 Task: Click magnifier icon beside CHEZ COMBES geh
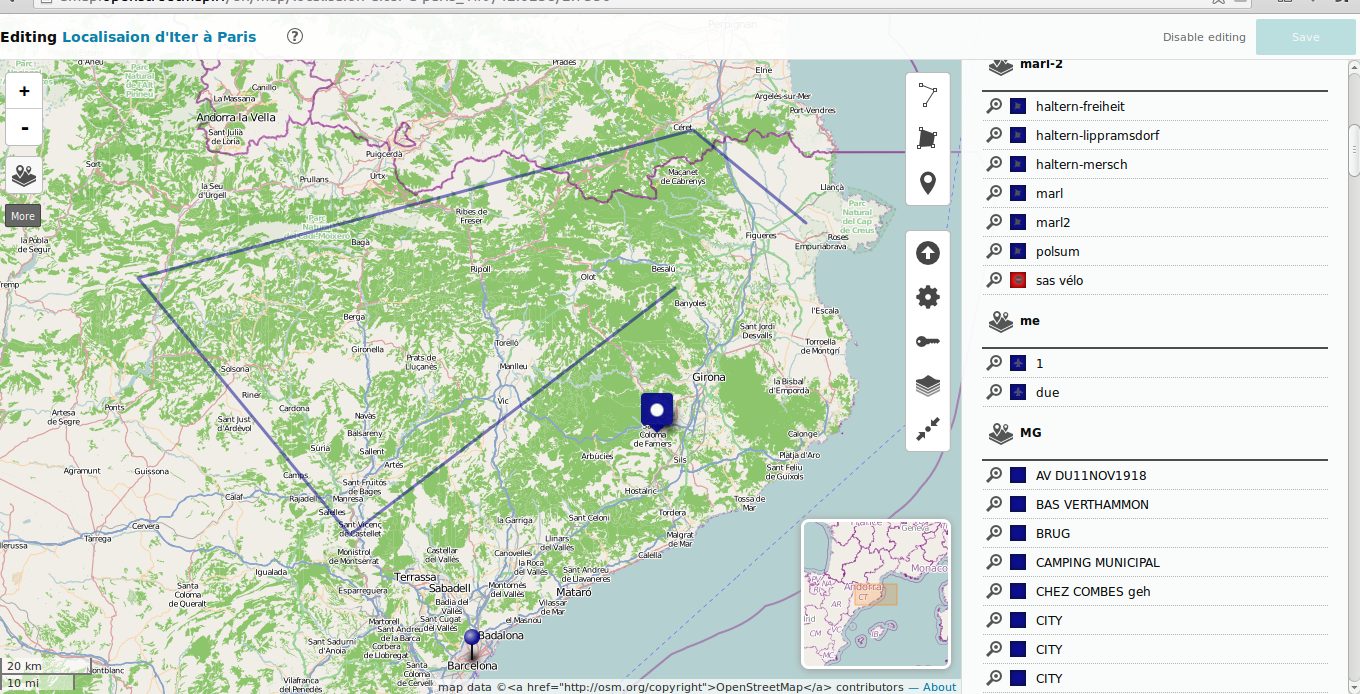pos(994,591)
